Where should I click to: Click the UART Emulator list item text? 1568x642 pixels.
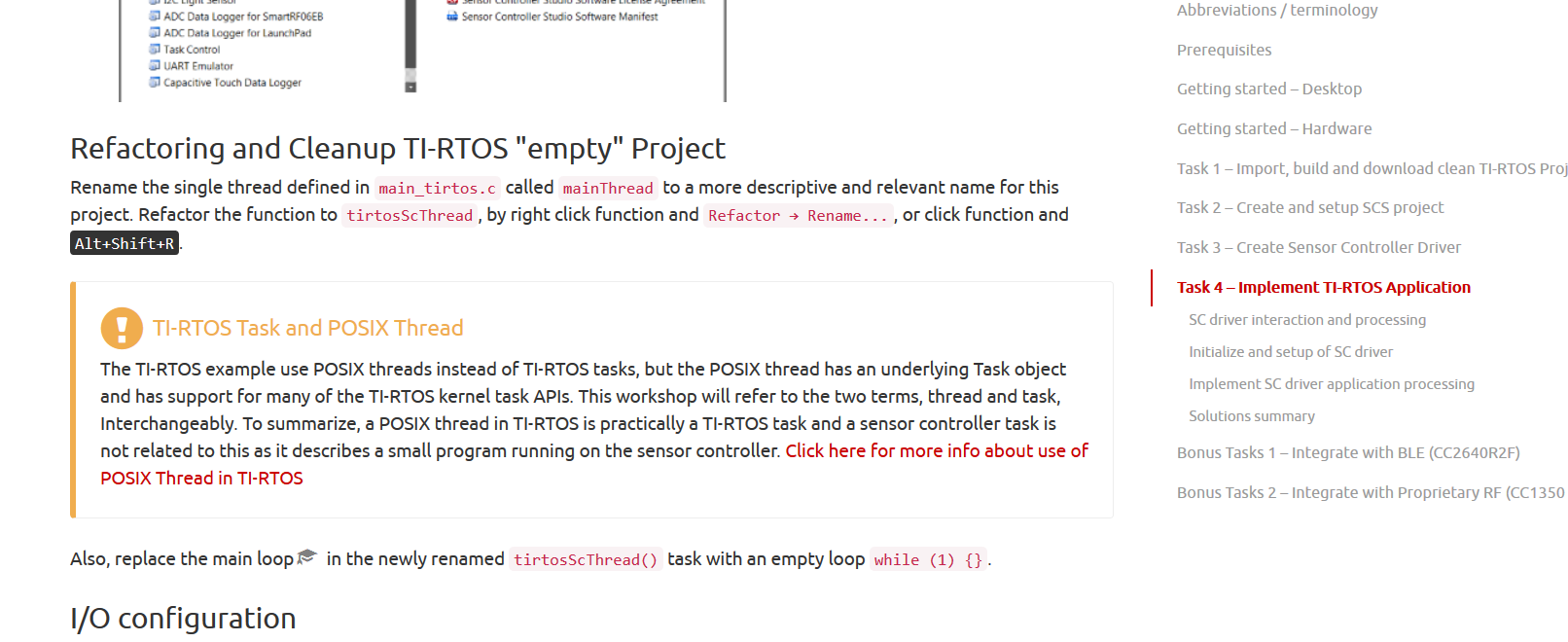pyautogui.click(x=198, y=66)
